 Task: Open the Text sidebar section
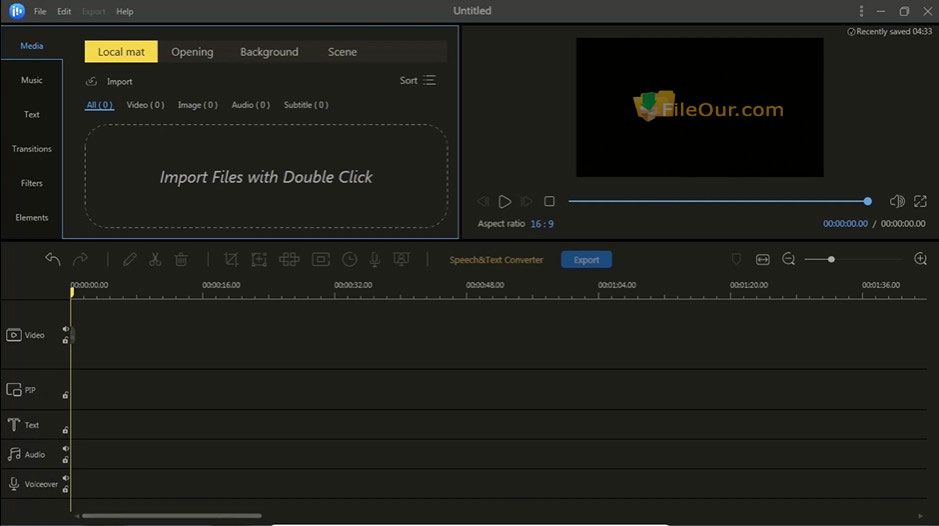click(32, 114)
